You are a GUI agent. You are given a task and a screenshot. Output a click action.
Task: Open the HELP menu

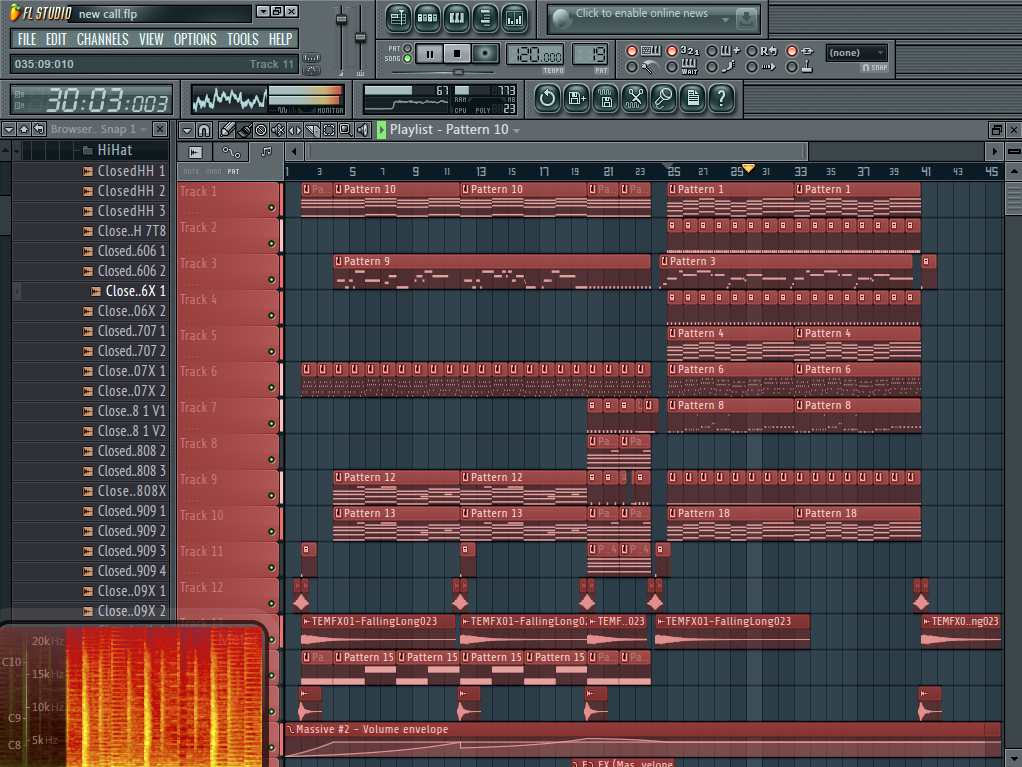pyautogui.click(x=280, y=39)
